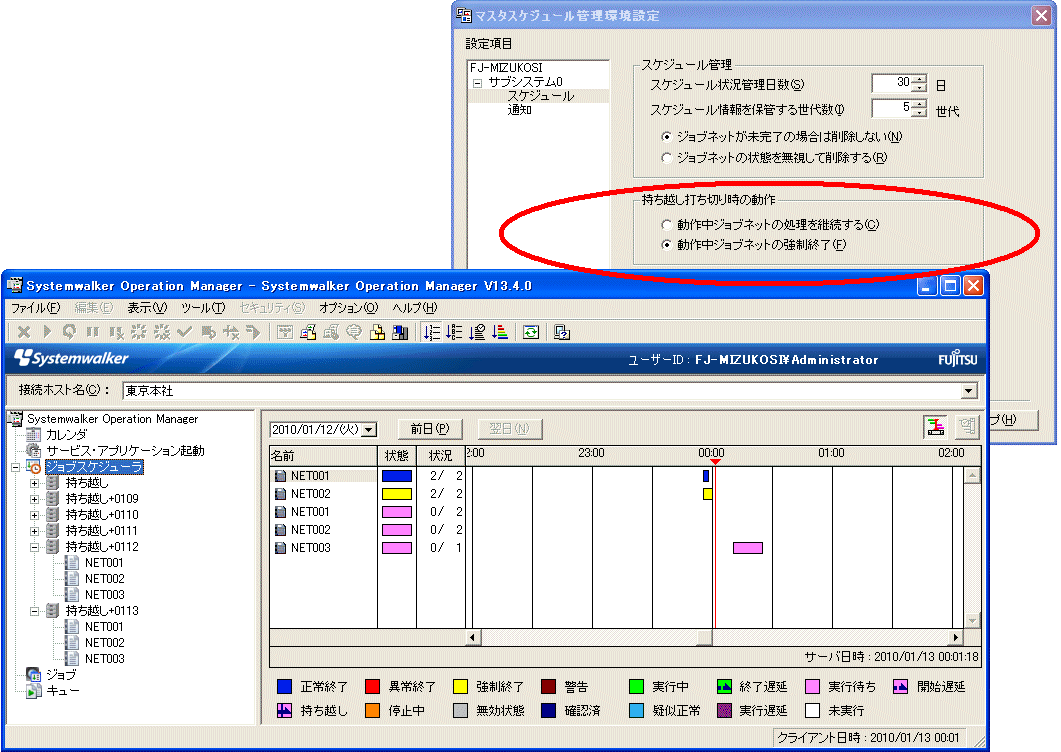
Task: Expand the 持ち越し+0110 tree node
Action: tap(35, 515)
